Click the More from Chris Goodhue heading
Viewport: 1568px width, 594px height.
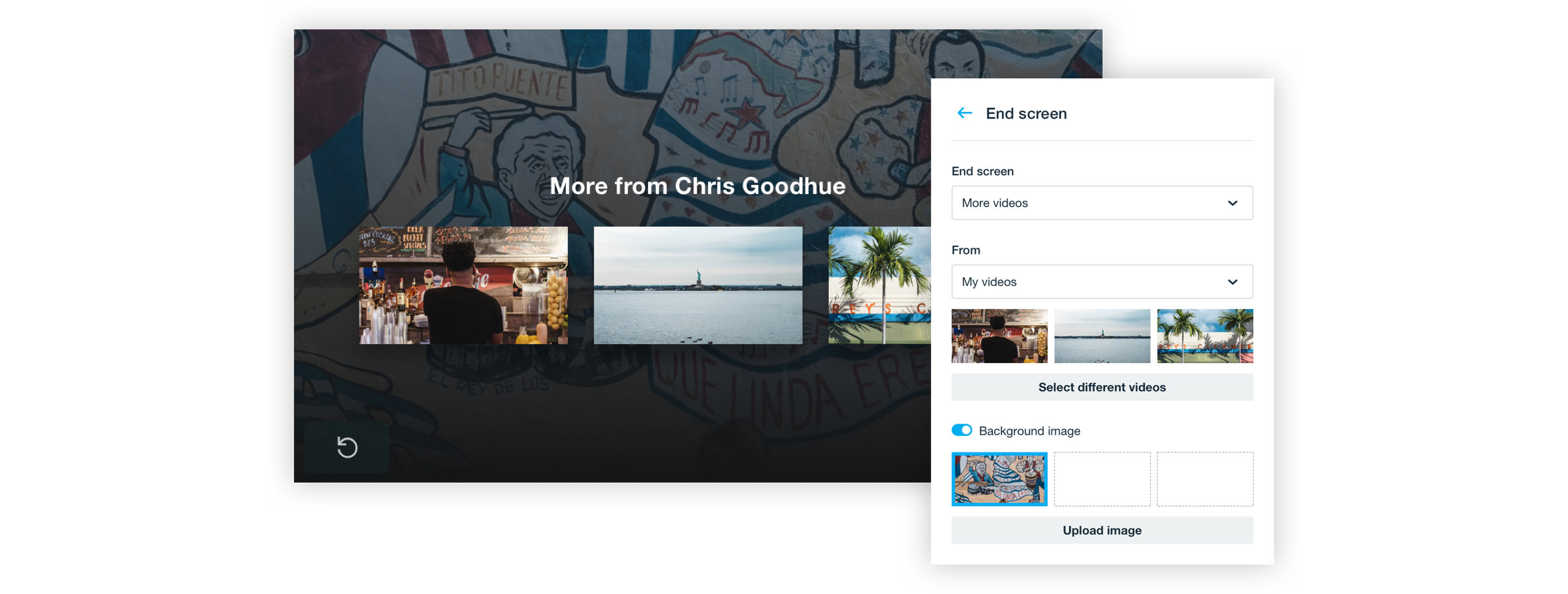697,186
